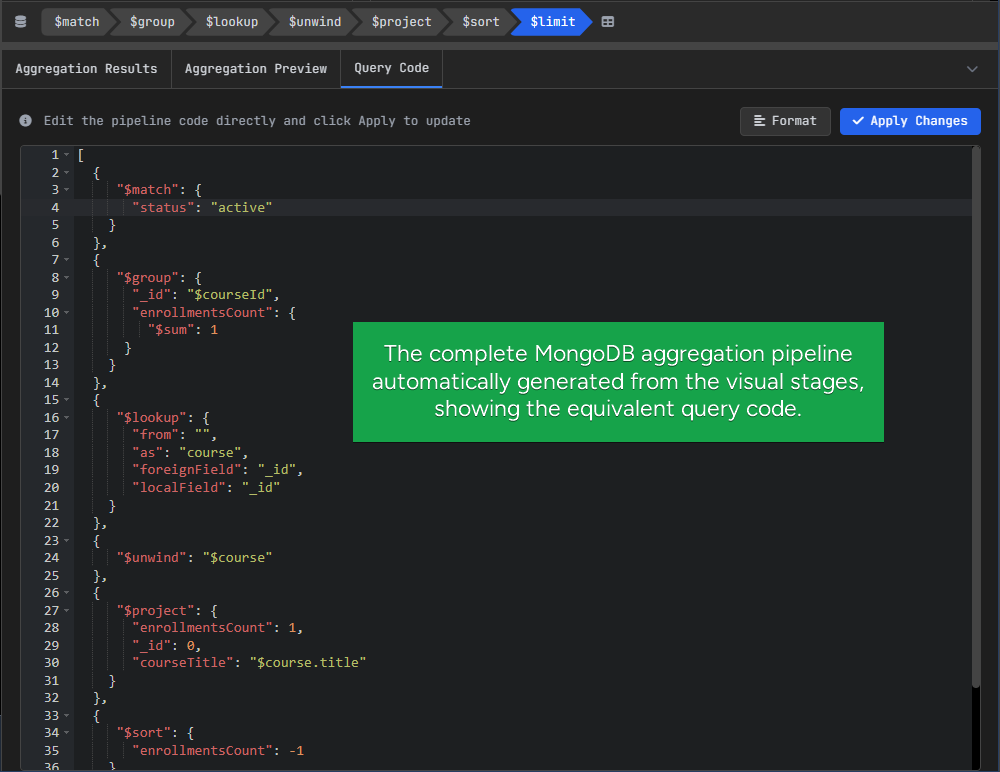Click line number 5 in the gutter
This screenshot has height=772, width=1000.
(55, 225)
